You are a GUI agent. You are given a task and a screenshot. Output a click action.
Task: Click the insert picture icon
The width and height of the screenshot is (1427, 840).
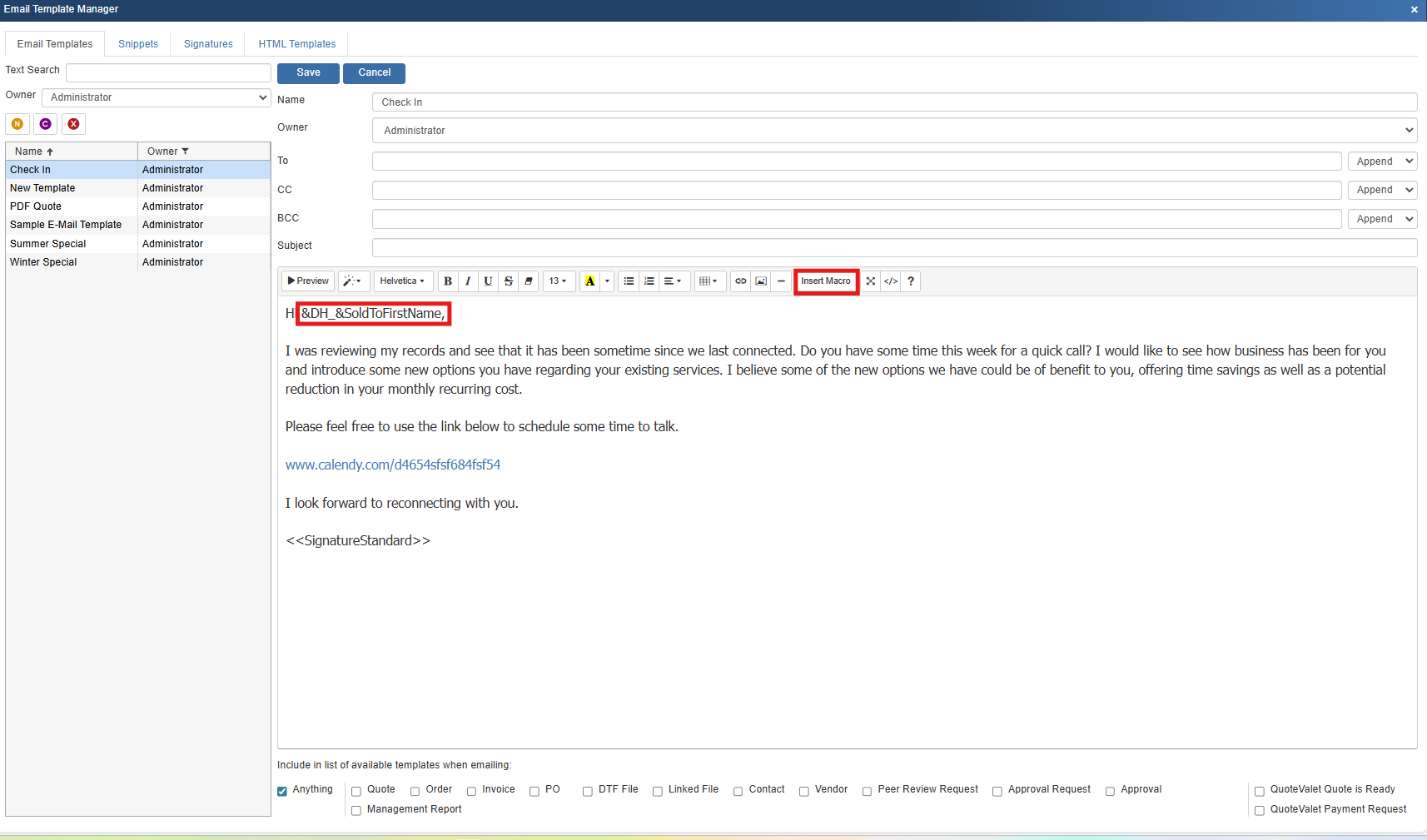pos(761,281)
